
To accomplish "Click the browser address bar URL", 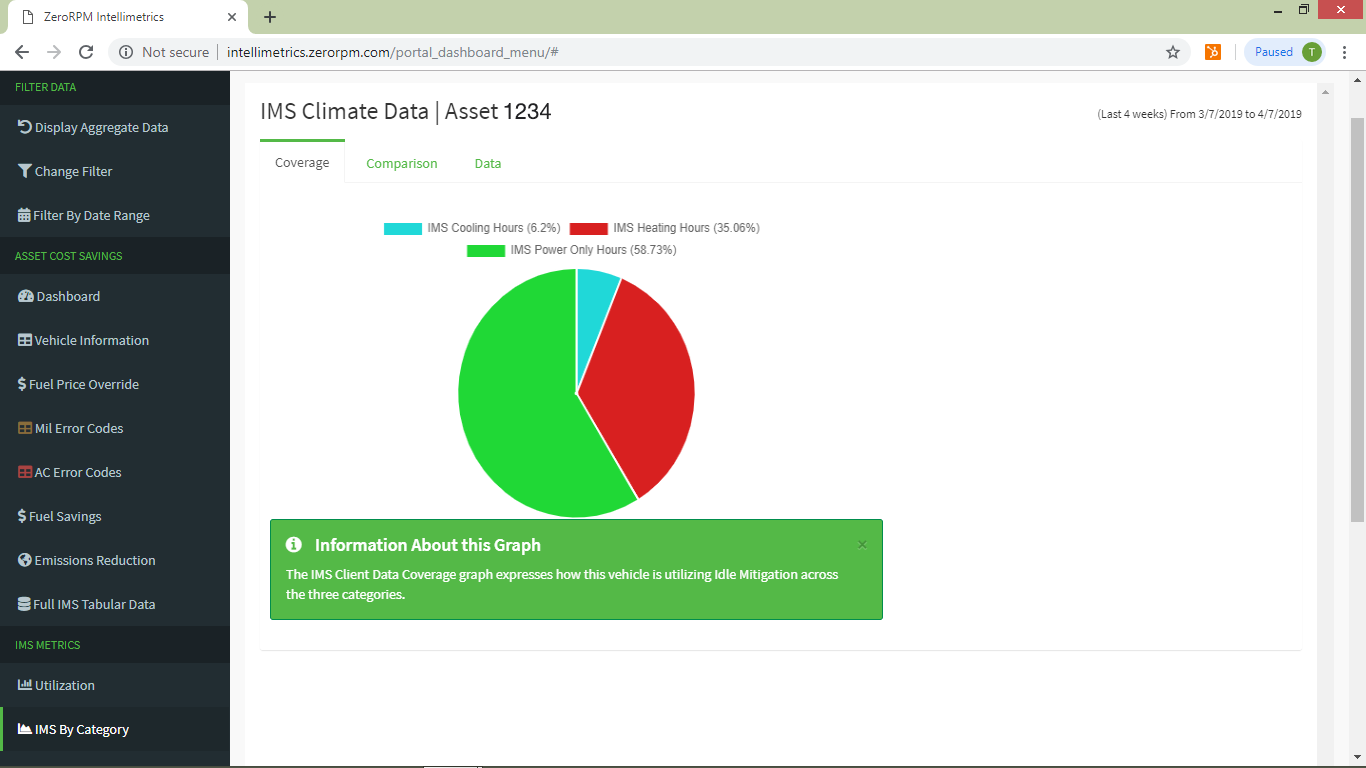I will point(392,52).
